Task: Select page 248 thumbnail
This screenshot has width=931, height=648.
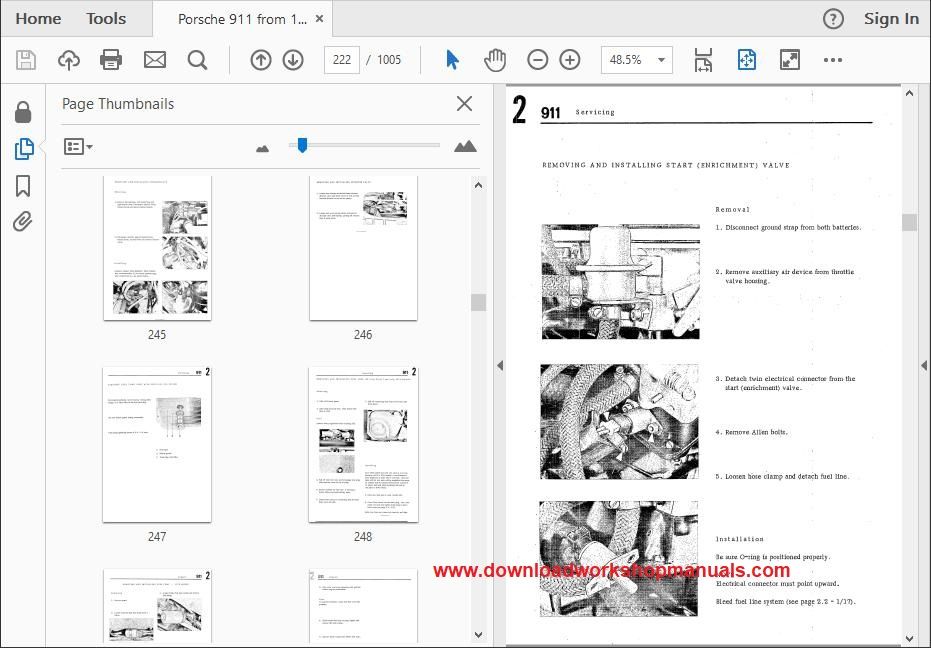Action: [363, 445]
